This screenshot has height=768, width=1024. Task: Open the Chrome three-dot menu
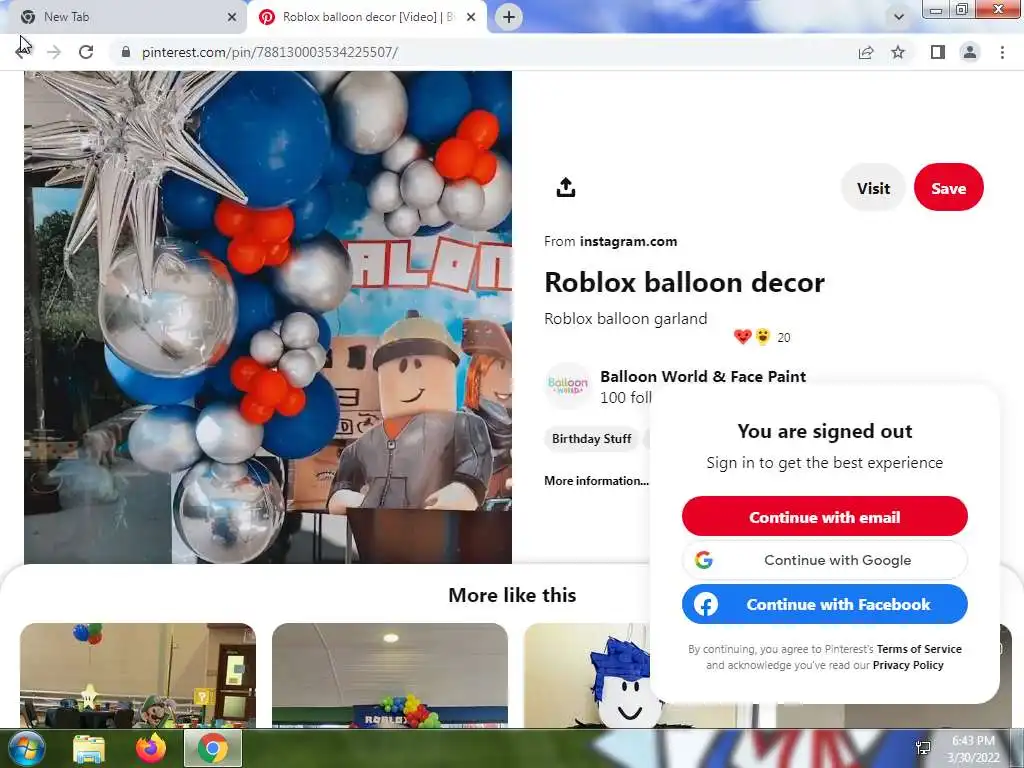[1002, 52]
